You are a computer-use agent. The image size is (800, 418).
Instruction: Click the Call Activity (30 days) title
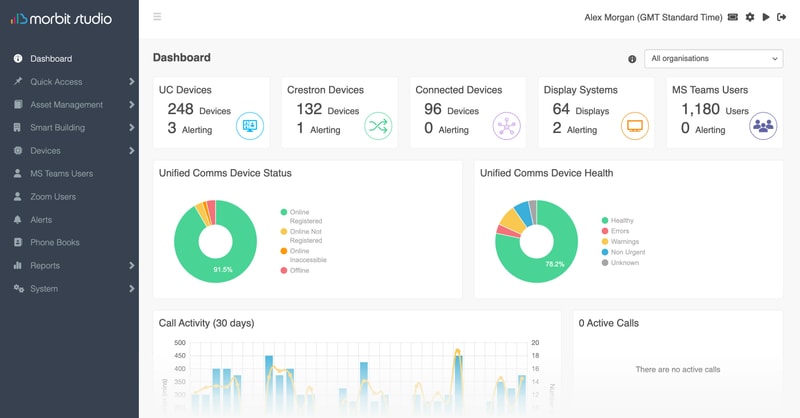click(206, 323)
